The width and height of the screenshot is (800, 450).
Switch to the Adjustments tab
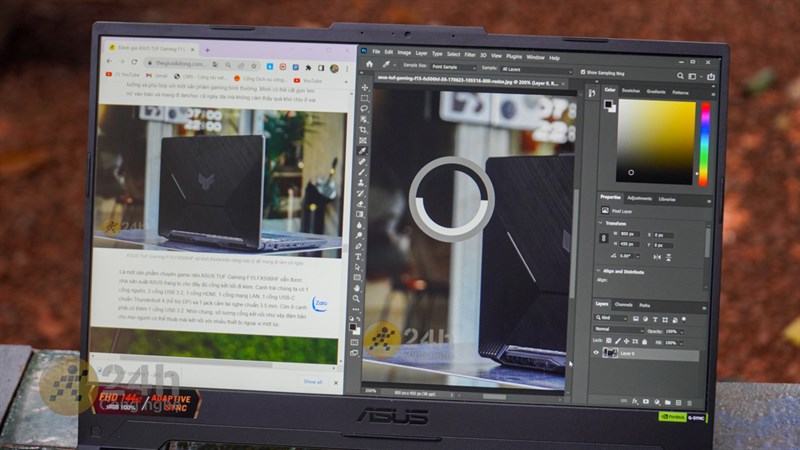[x=639, y=198]
